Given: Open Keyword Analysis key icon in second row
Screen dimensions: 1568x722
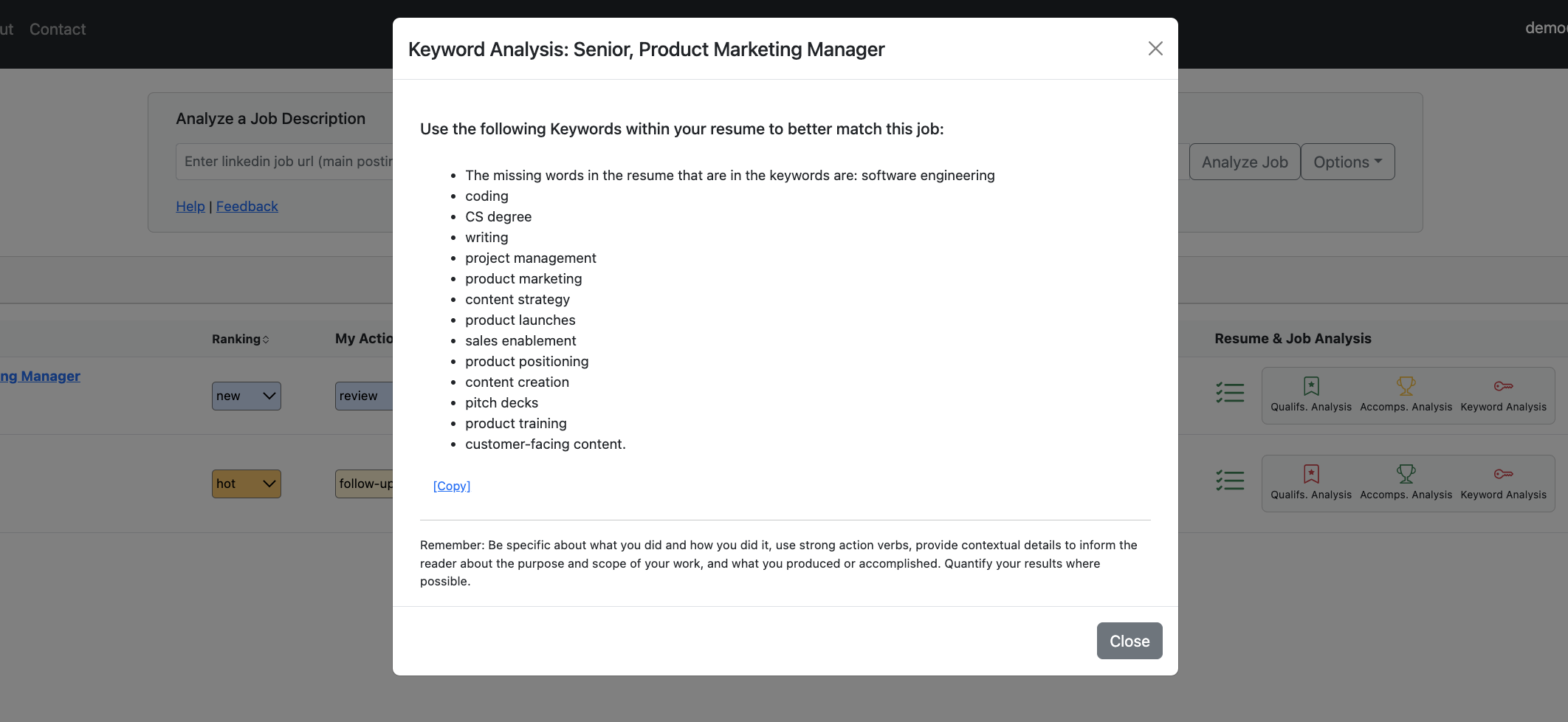Looking at the screenshot, I should tap(1503, 474).
